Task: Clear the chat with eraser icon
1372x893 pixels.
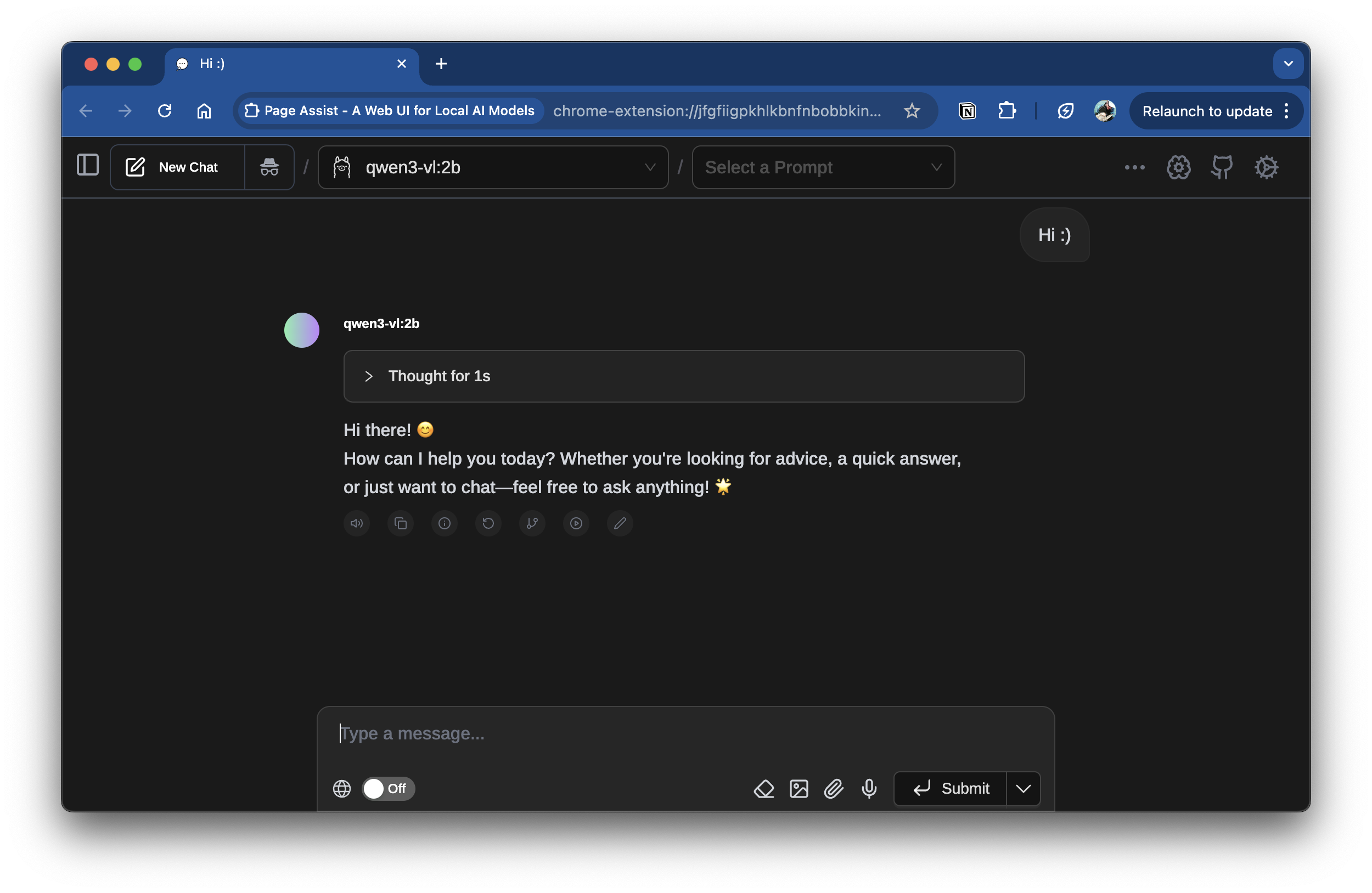Action: coord(764,788)
